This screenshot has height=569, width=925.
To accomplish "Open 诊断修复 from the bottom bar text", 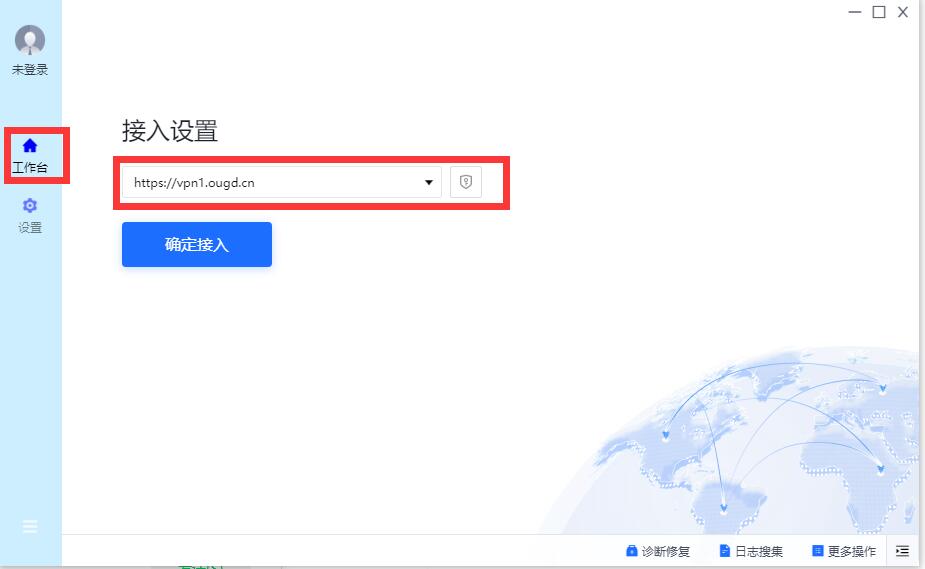I will tap(665, 551).
